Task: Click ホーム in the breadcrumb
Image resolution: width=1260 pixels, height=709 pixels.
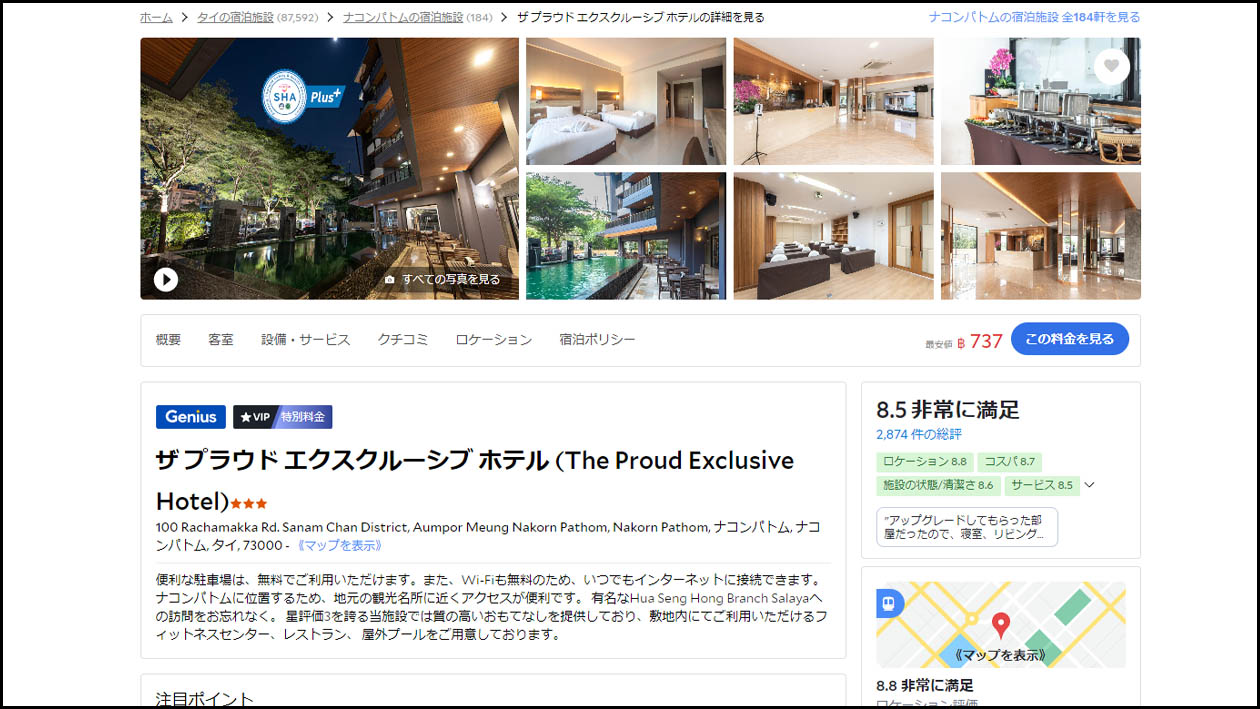Action: [x=156, y=17]
